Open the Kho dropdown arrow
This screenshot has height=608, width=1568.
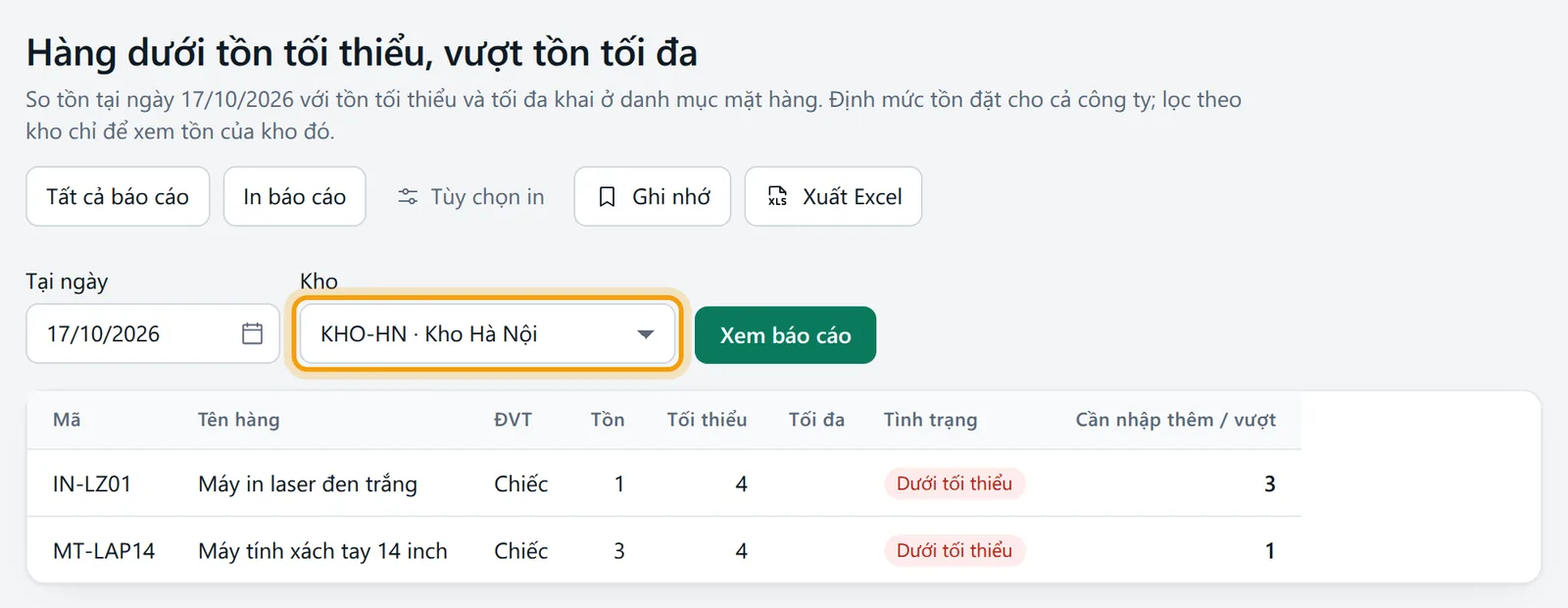pos(645,334)
